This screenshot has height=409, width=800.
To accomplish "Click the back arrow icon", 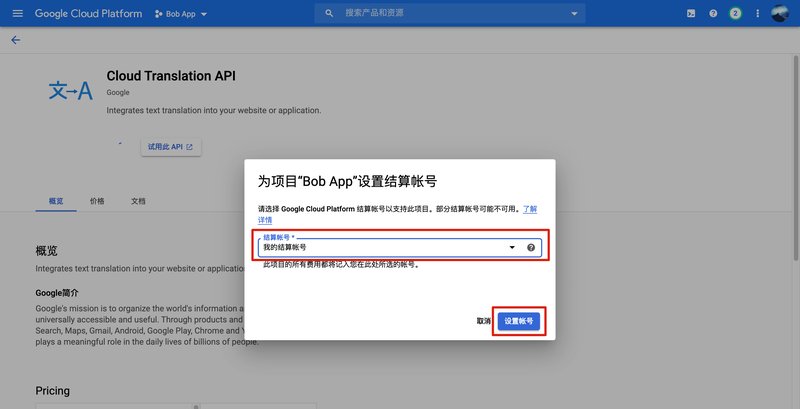I will (x=16, y=40).
